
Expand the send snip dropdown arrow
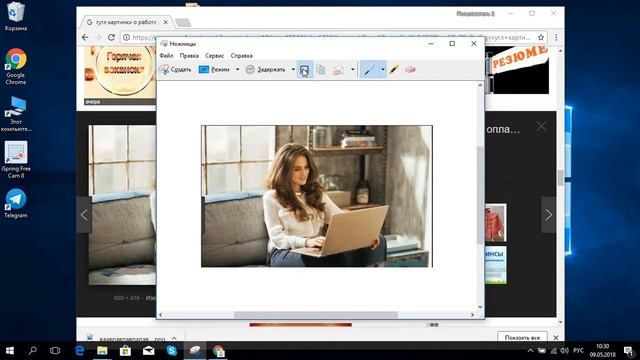tap(353, 70)
